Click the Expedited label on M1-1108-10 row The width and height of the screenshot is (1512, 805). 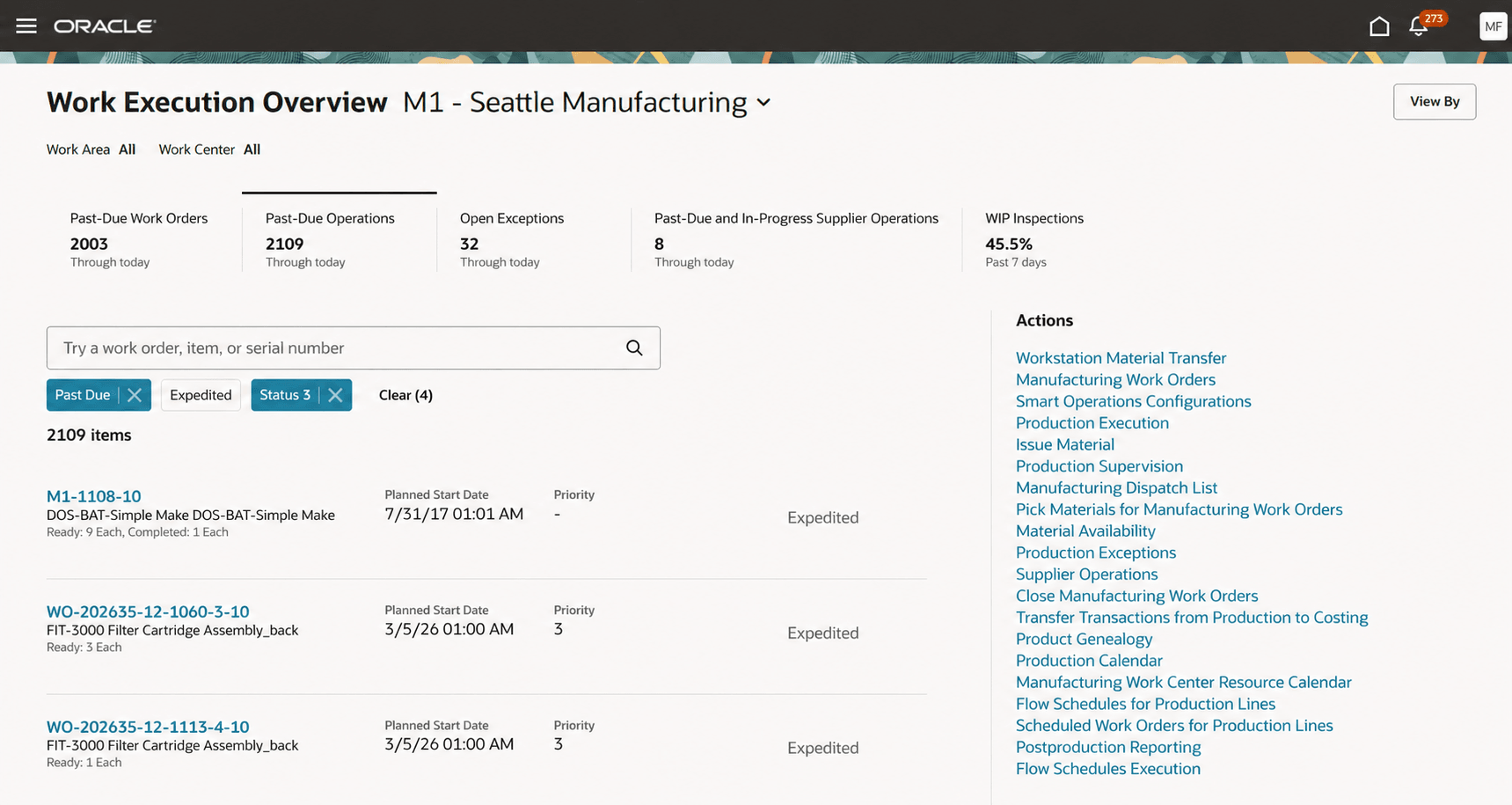click(822, 517)
